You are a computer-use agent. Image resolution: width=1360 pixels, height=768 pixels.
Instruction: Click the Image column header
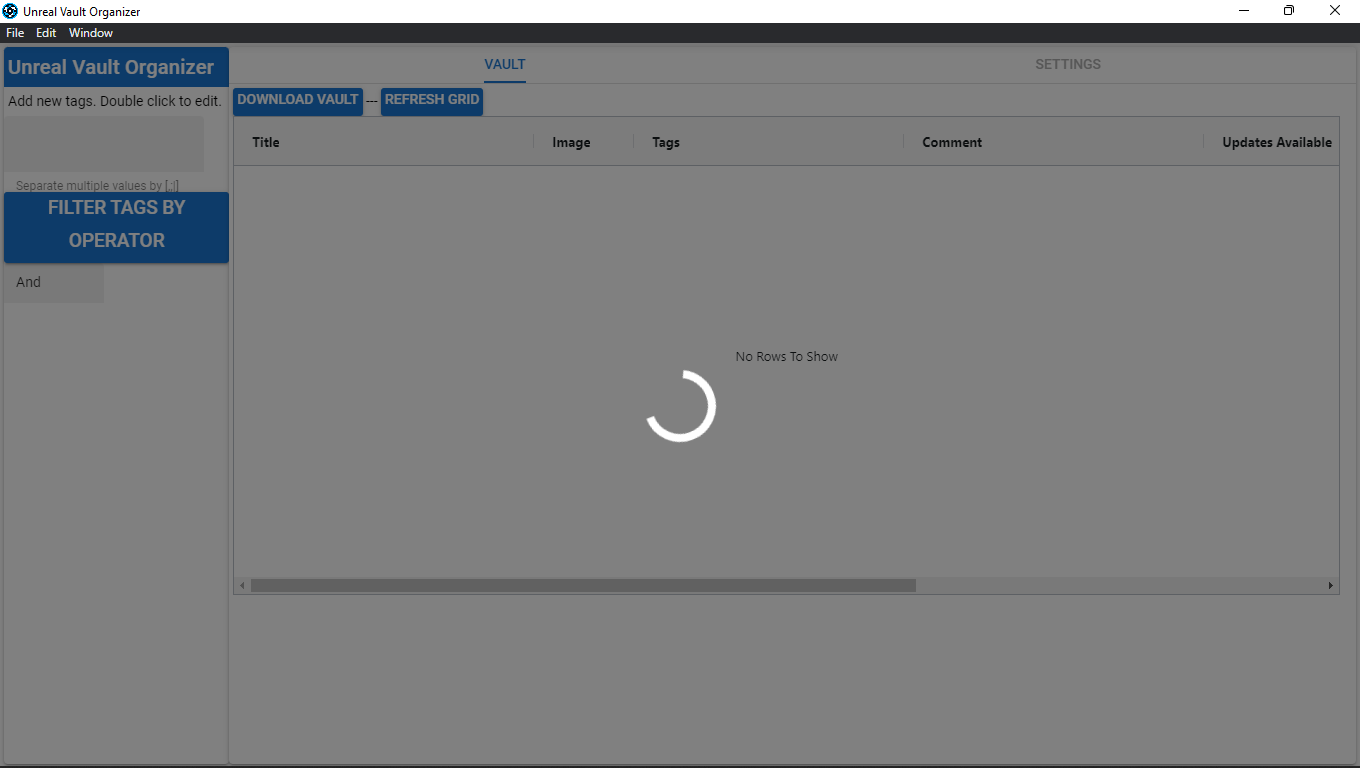(x=584, y=142)
